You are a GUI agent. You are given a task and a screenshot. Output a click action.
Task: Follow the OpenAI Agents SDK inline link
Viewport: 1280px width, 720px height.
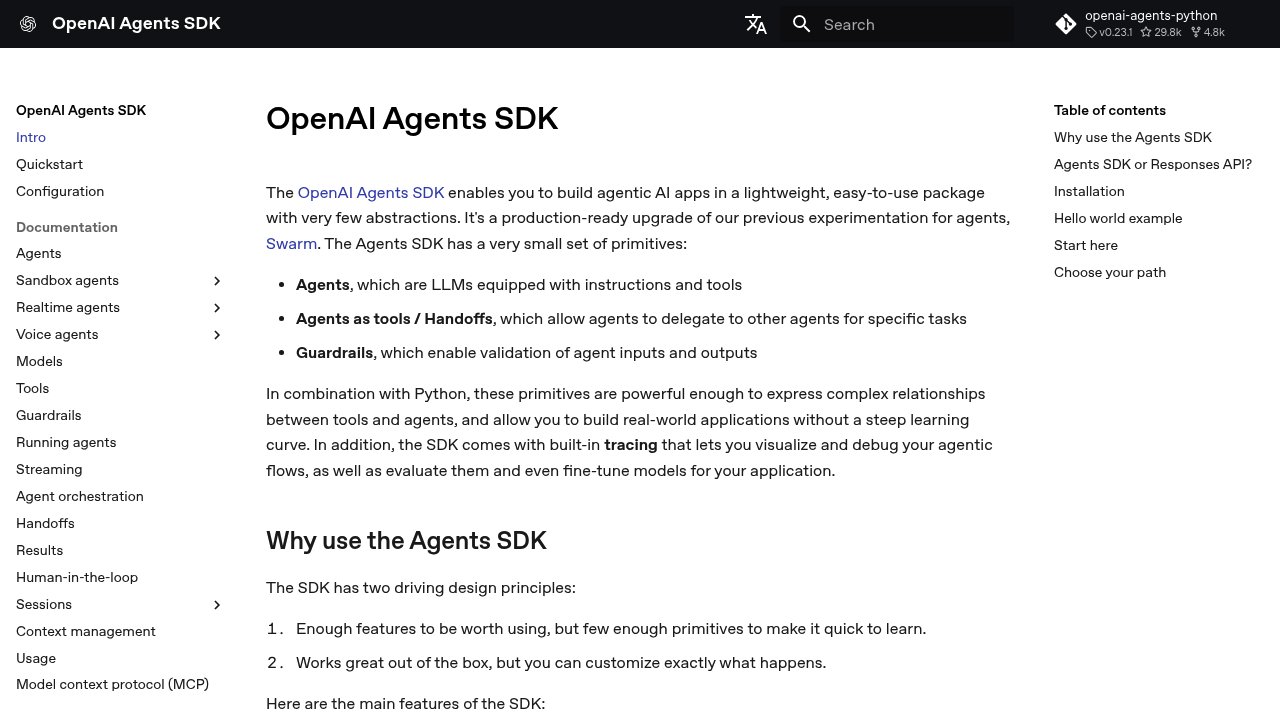[371, 193]
